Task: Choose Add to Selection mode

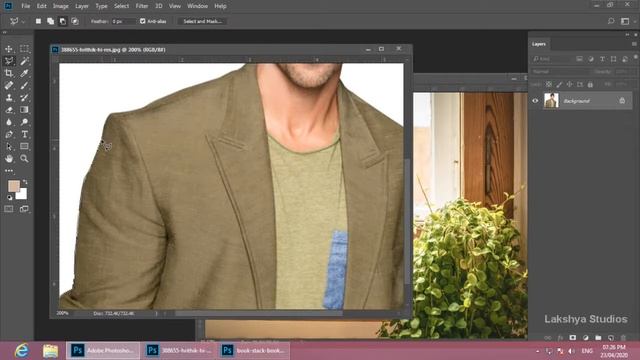Action: click(x=51, y=21)
